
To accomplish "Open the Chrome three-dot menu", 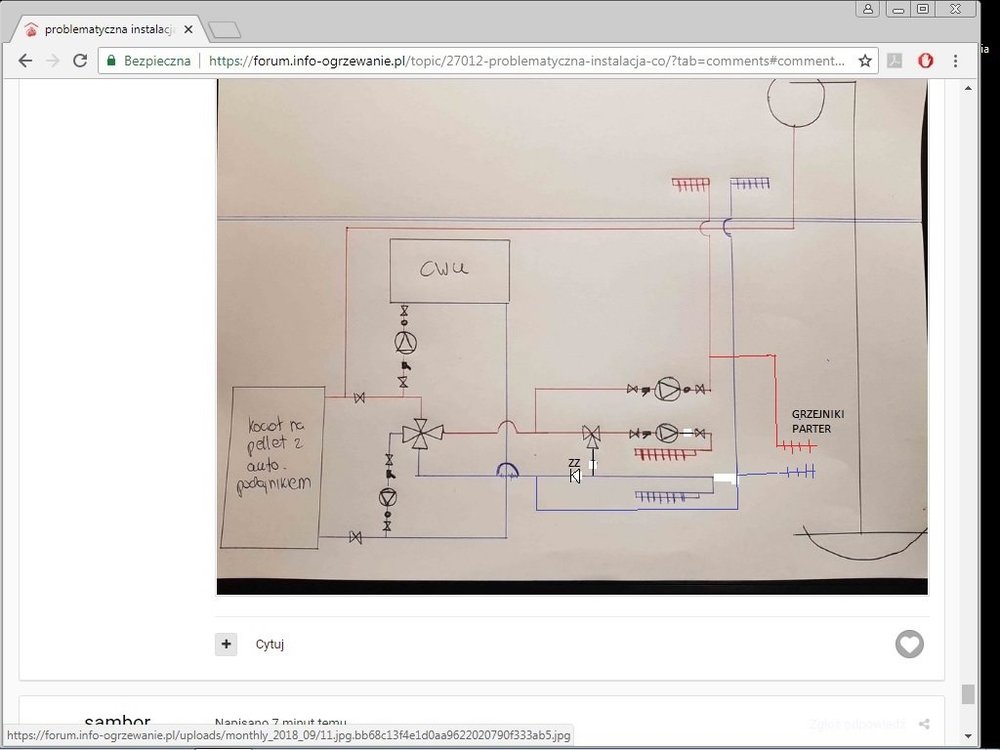I will coord(956,61).
